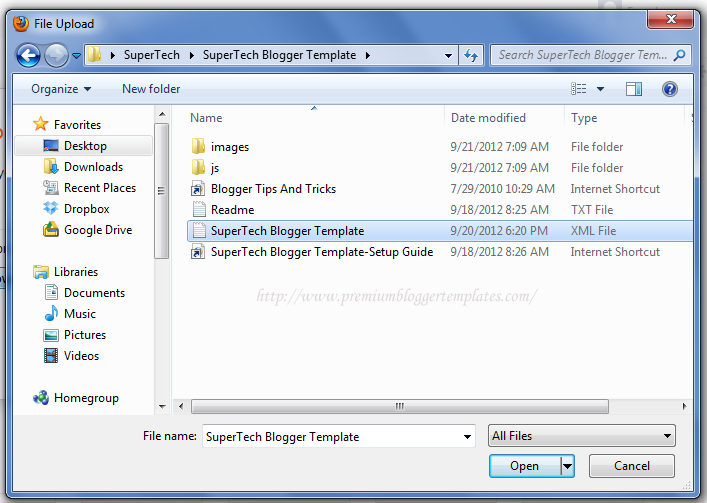
Task: Toggle the preview pane icon
Action: pos(634,89)
